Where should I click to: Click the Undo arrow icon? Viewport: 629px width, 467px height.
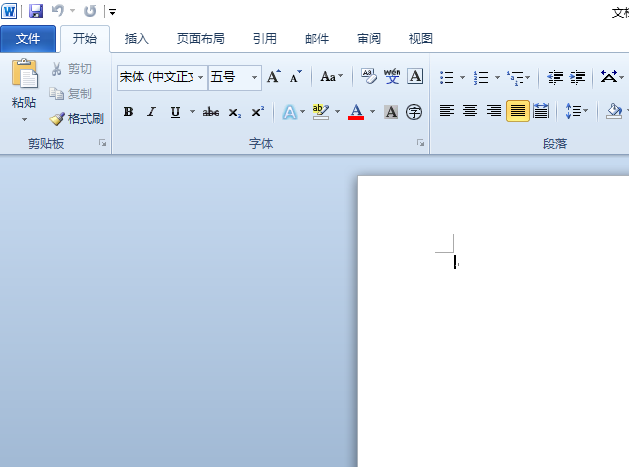[58, 11]
